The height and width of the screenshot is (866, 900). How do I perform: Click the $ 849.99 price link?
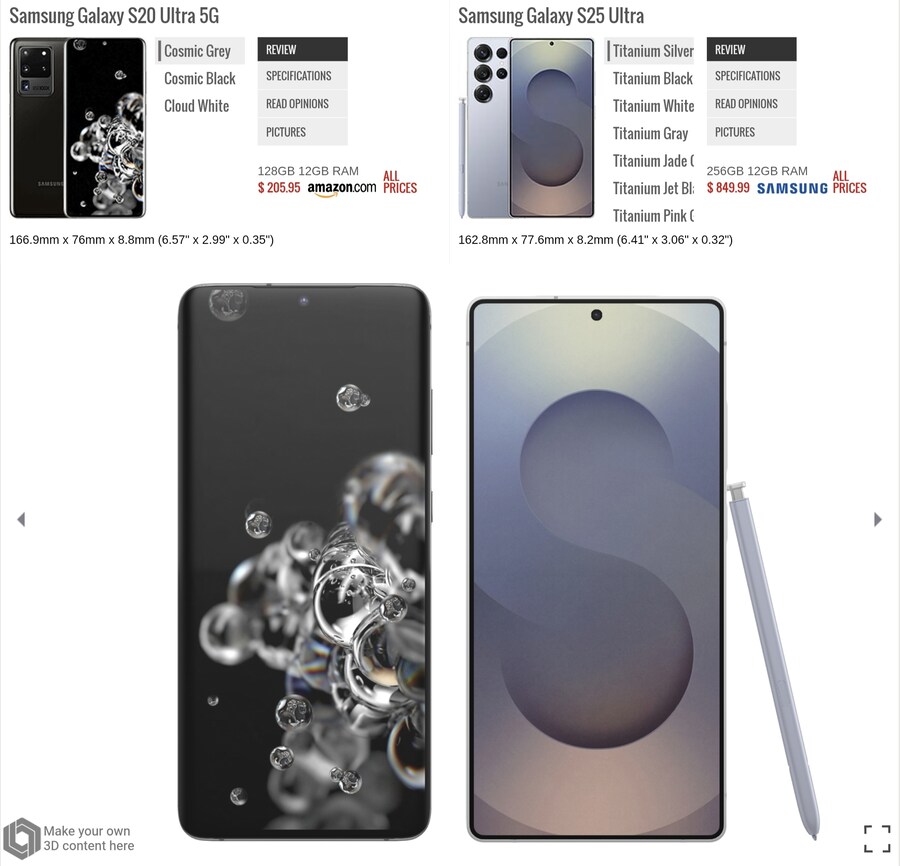point(728,188)
